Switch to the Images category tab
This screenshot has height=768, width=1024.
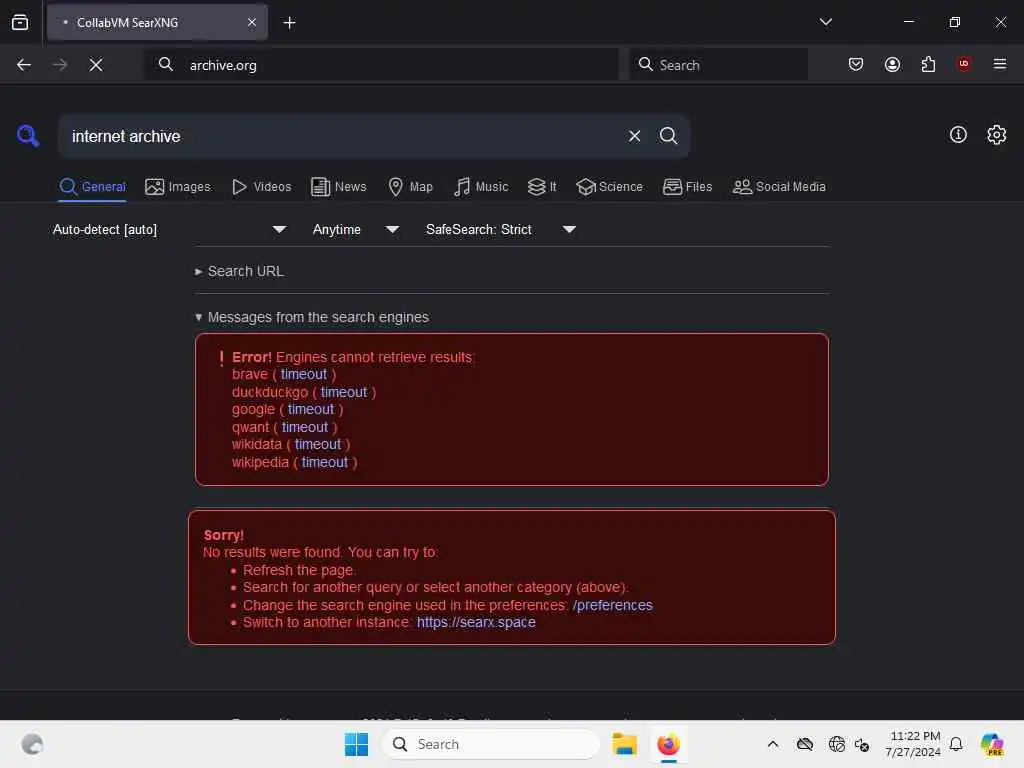click(x=178, y=187)
